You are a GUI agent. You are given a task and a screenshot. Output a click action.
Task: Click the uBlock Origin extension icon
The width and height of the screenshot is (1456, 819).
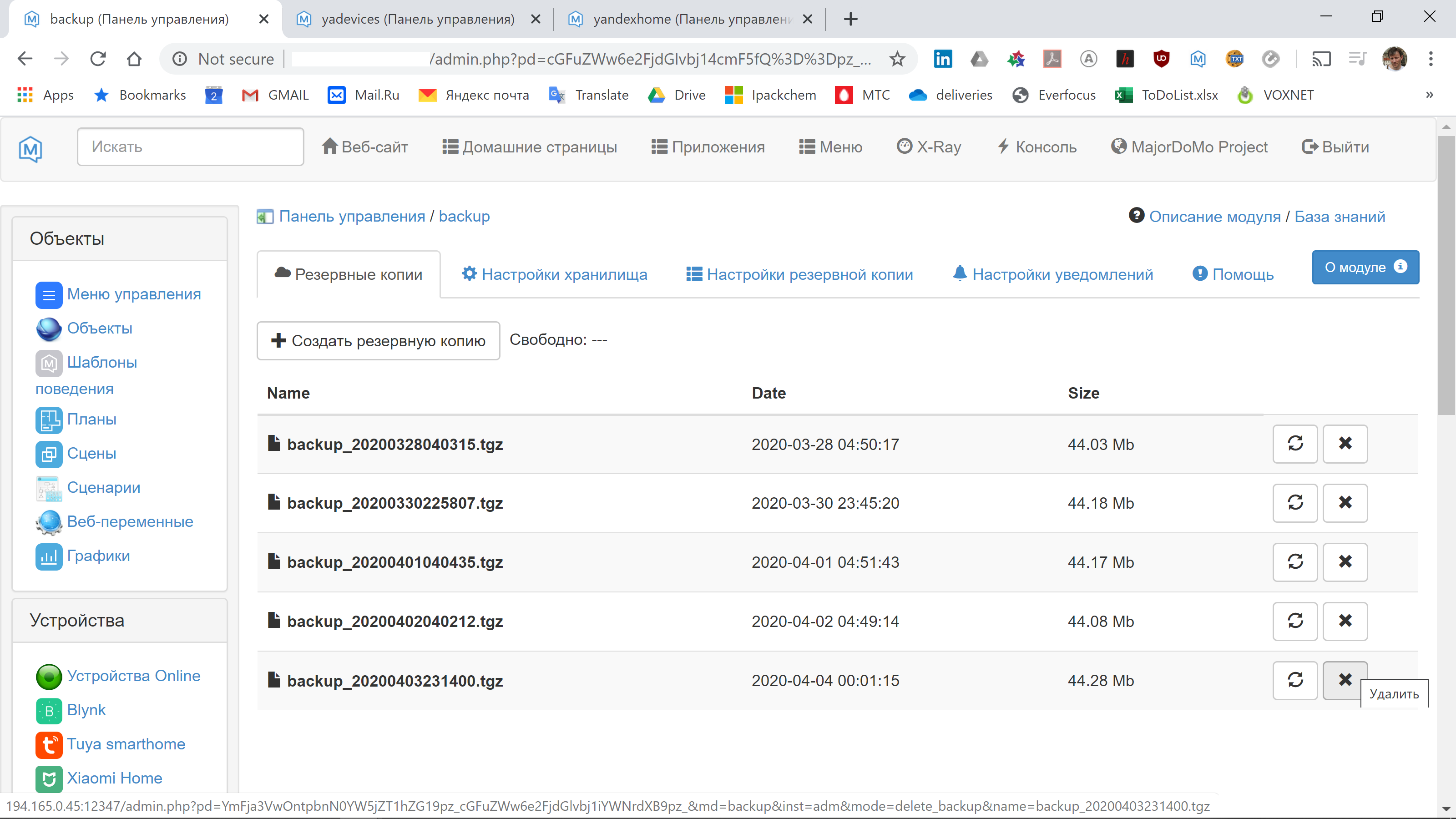[1161, 59]
